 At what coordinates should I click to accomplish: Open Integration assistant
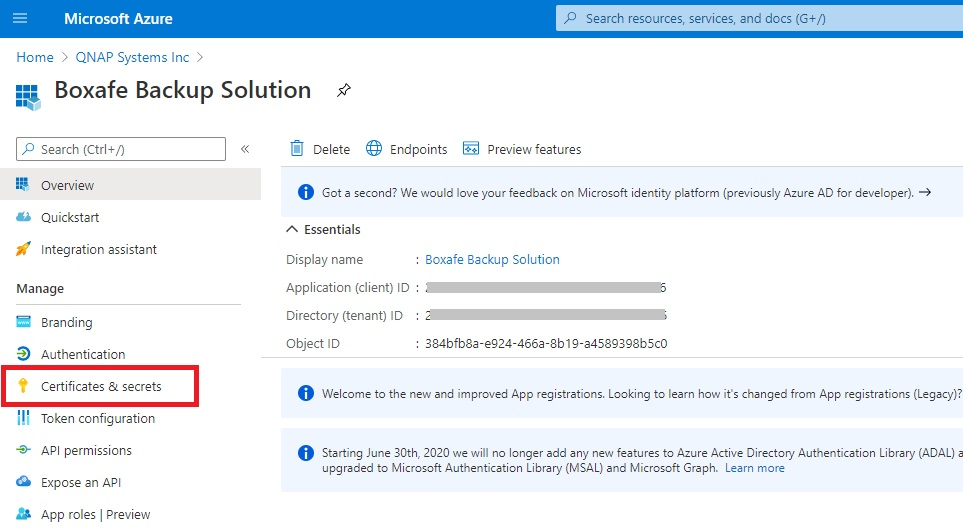(98, 249)
